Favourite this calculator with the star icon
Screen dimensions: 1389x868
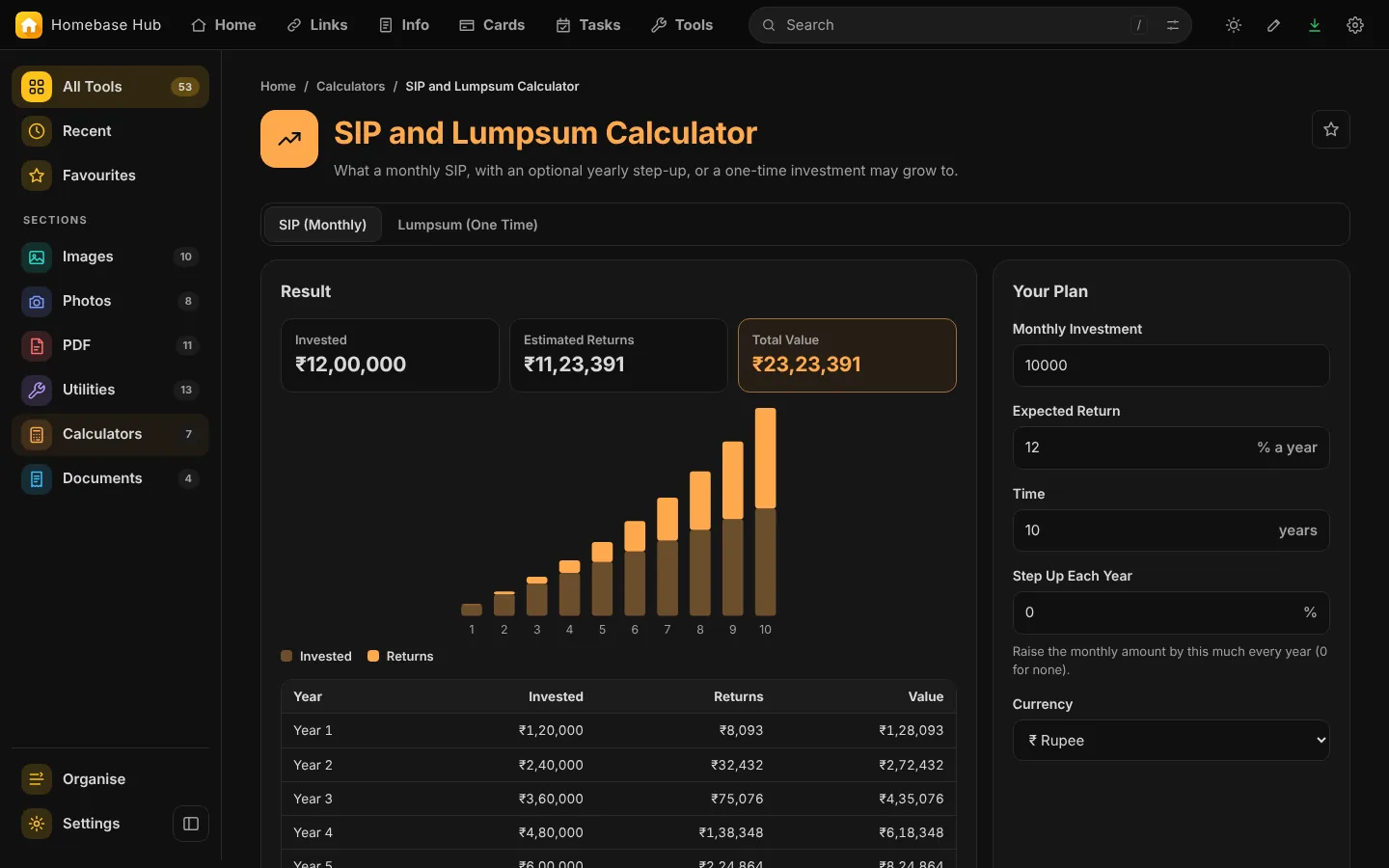1331,129
